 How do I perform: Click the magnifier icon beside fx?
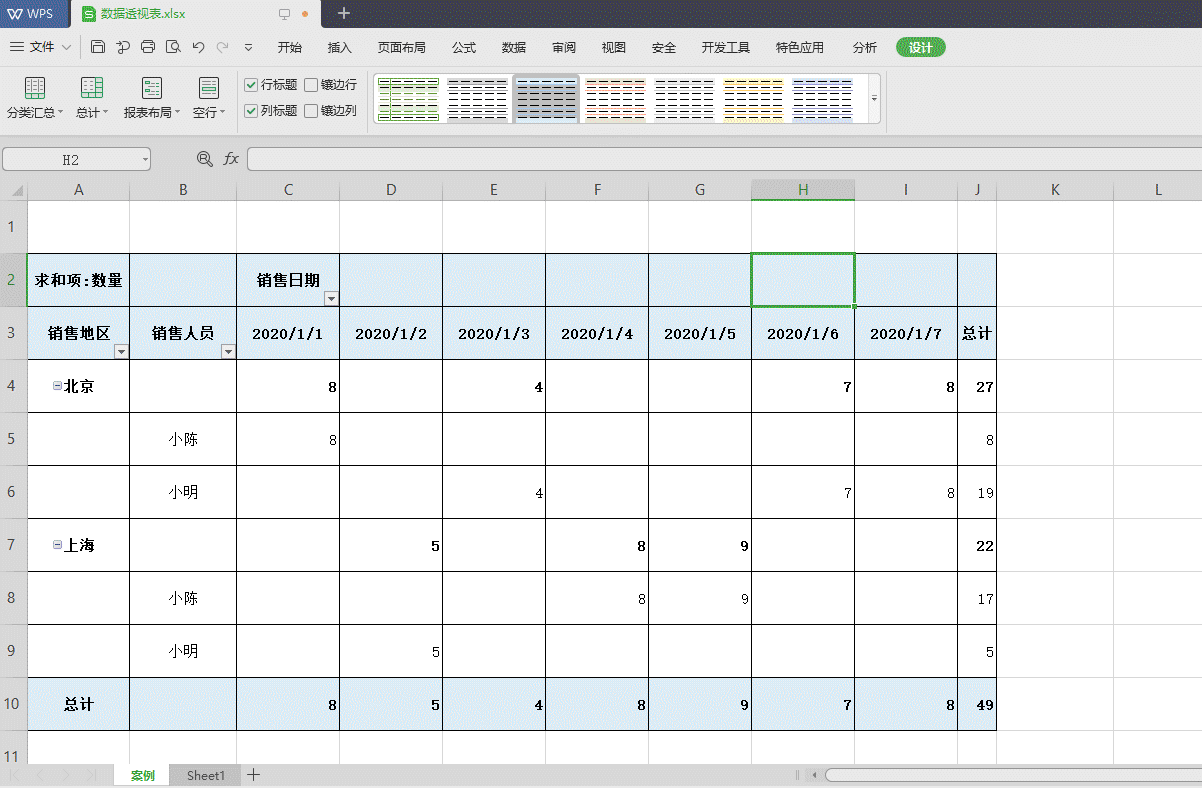tap(205, 159)
